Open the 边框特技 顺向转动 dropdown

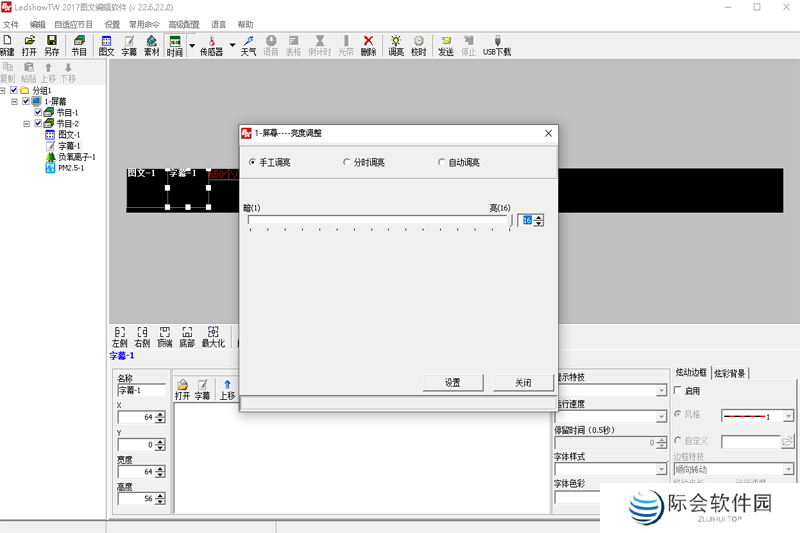788,469
